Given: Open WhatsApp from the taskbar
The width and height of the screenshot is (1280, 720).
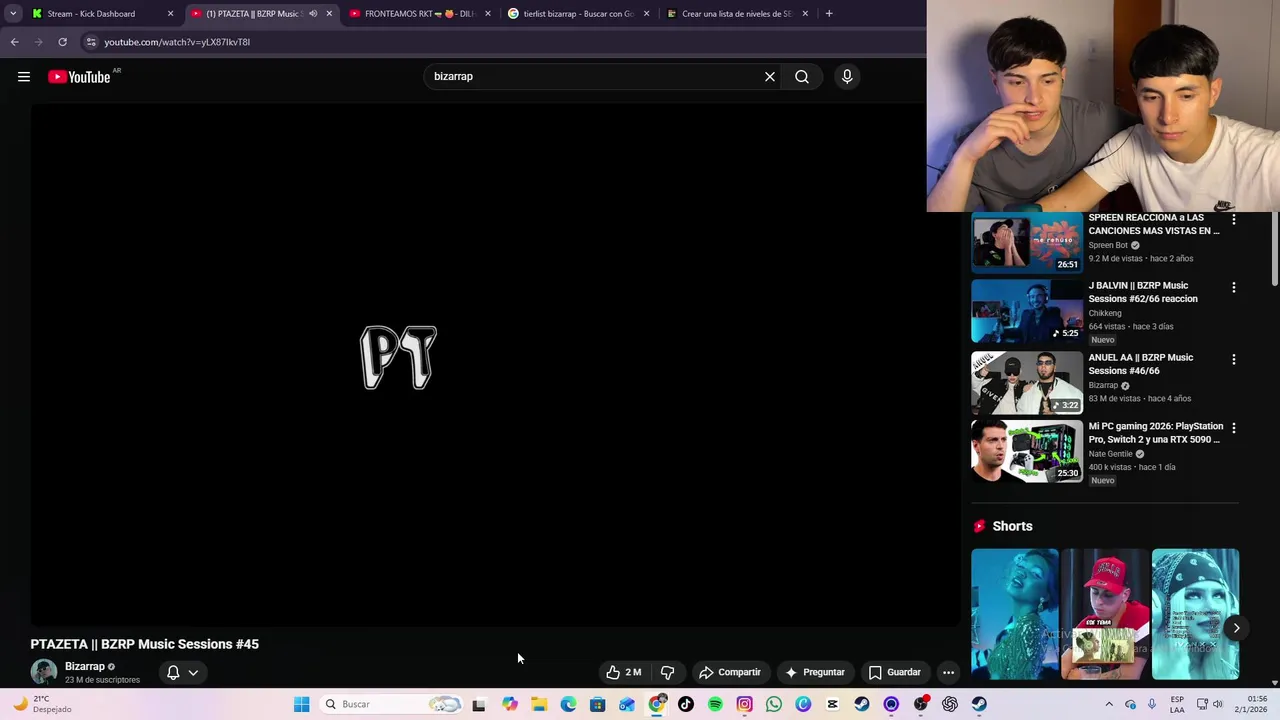Looking at the screenshot, I should coord(774,704).
